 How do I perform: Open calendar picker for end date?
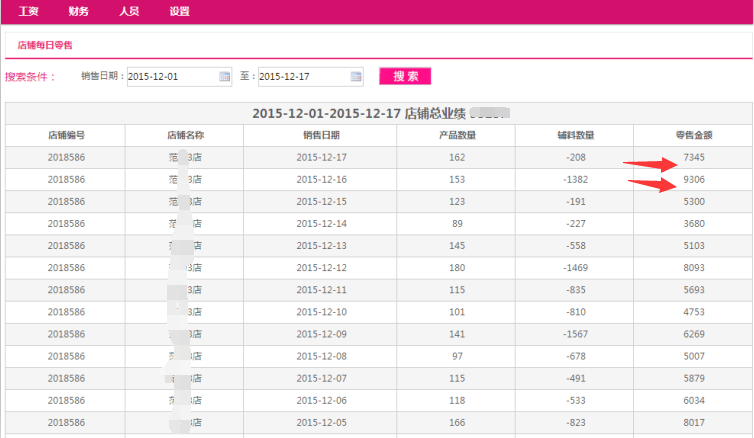point(356,77)
